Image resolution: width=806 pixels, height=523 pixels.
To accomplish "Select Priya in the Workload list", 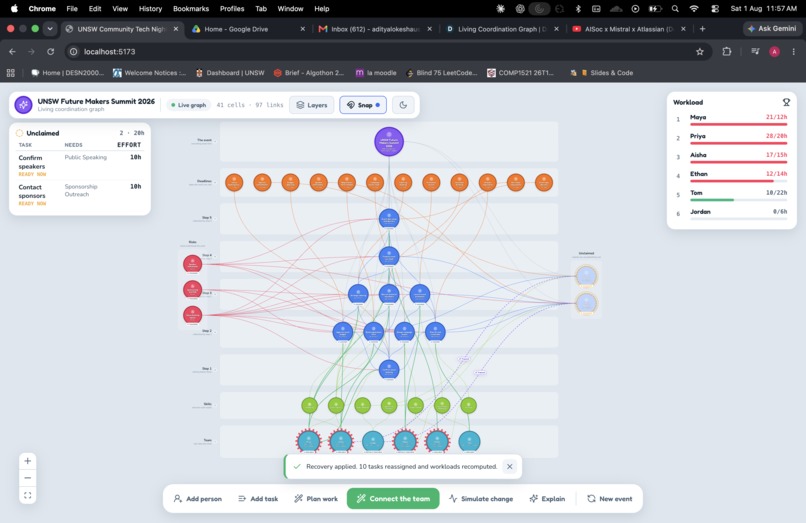I will (730, 138).
